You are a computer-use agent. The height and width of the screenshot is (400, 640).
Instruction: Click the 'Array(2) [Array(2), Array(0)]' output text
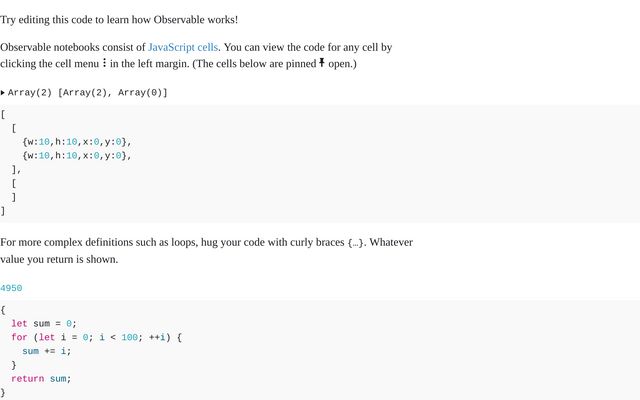[x=88, y=93]
